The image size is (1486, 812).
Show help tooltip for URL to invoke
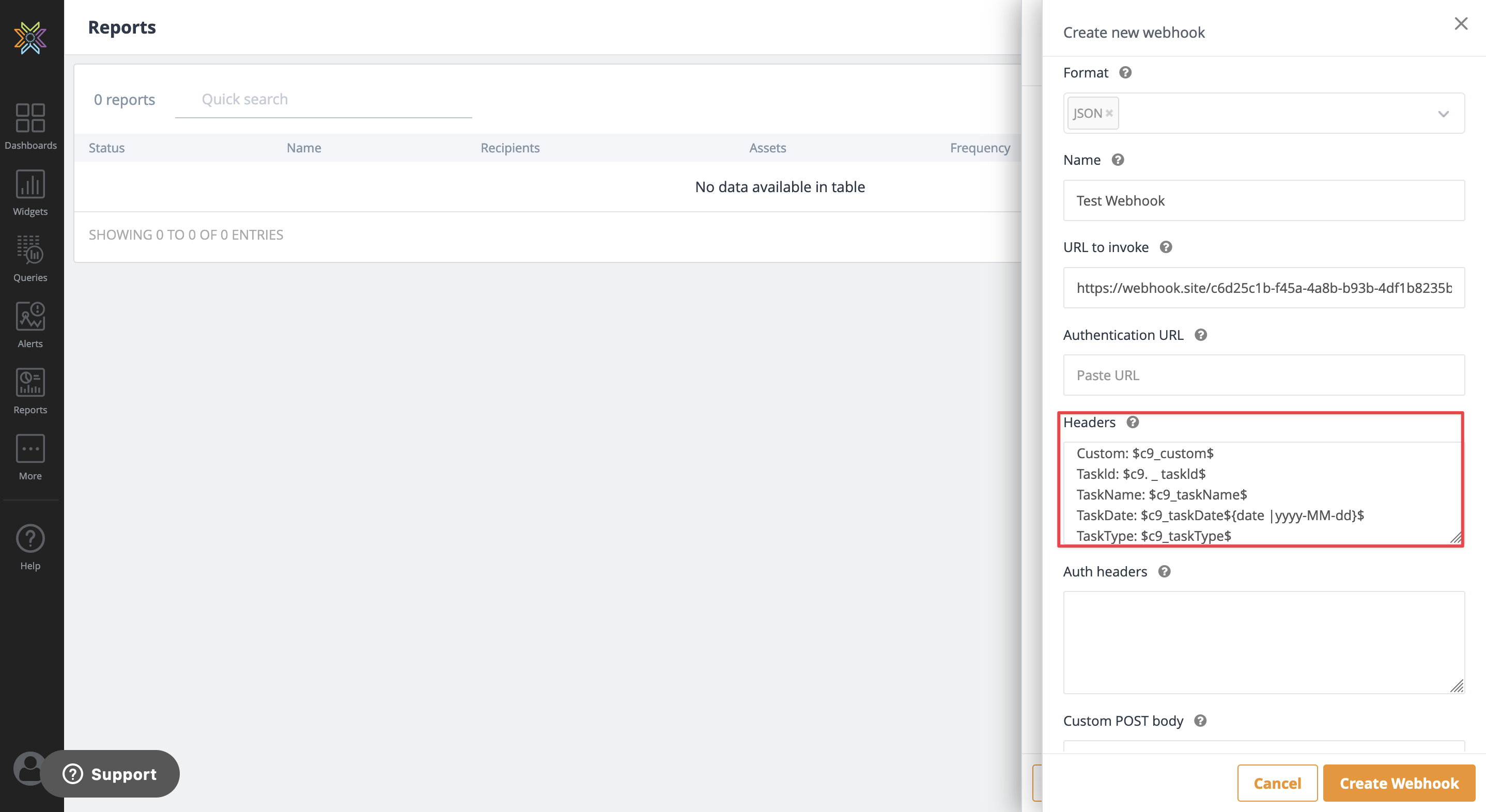[x=1165, y=247]
